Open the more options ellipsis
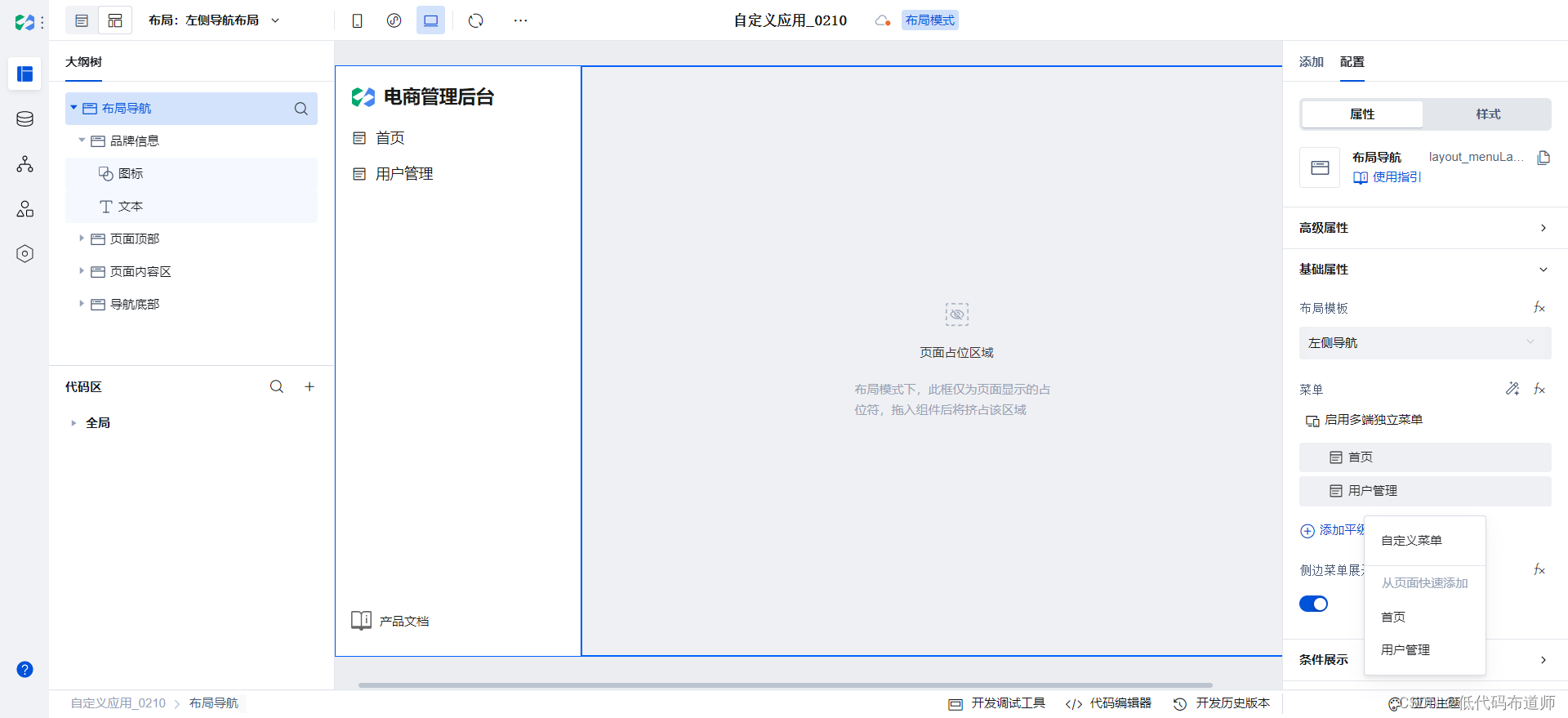 521,20
